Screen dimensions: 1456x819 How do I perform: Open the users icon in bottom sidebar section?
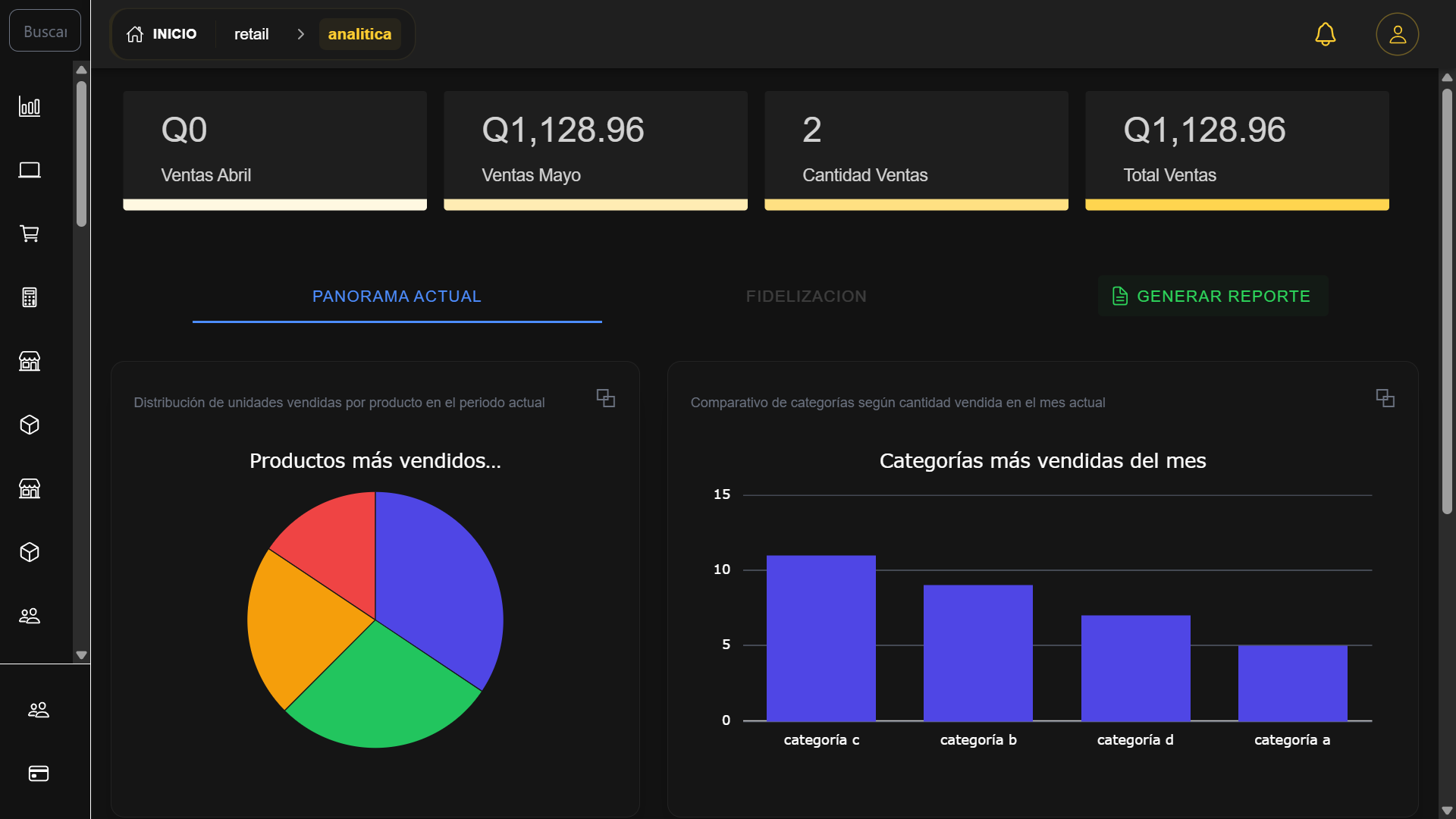click(x=39, y=710)
